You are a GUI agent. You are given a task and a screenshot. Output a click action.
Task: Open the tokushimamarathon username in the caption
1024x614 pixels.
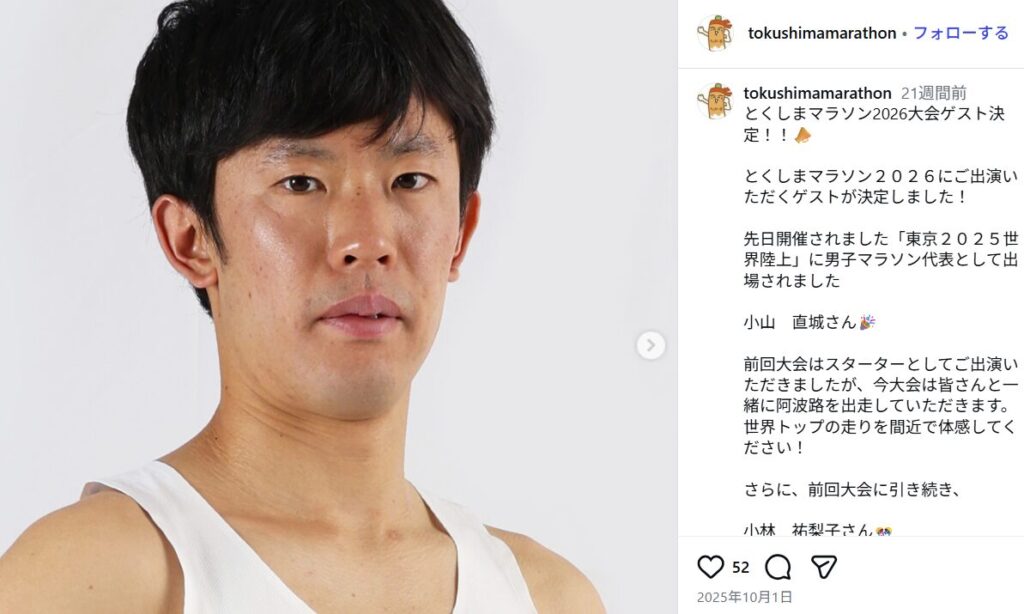pos(817,93)
